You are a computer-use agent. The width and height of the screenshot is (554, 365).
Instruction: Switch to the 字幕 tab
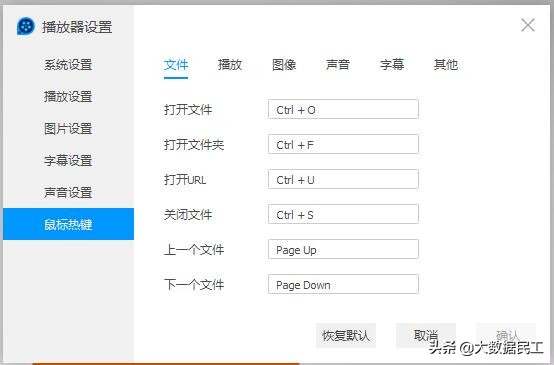(x=392, y=65)
